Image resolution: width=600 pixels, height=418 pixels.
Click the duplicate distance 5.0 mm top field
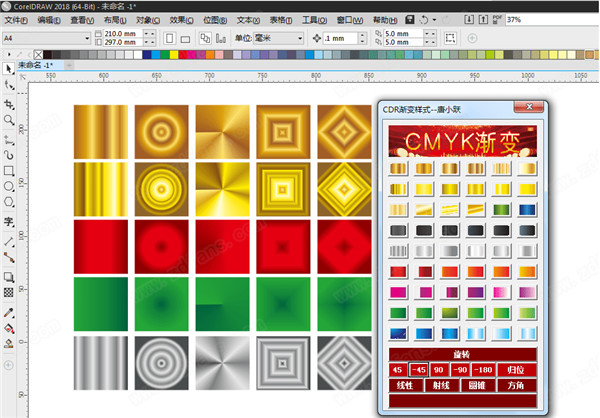click(403, 34)
